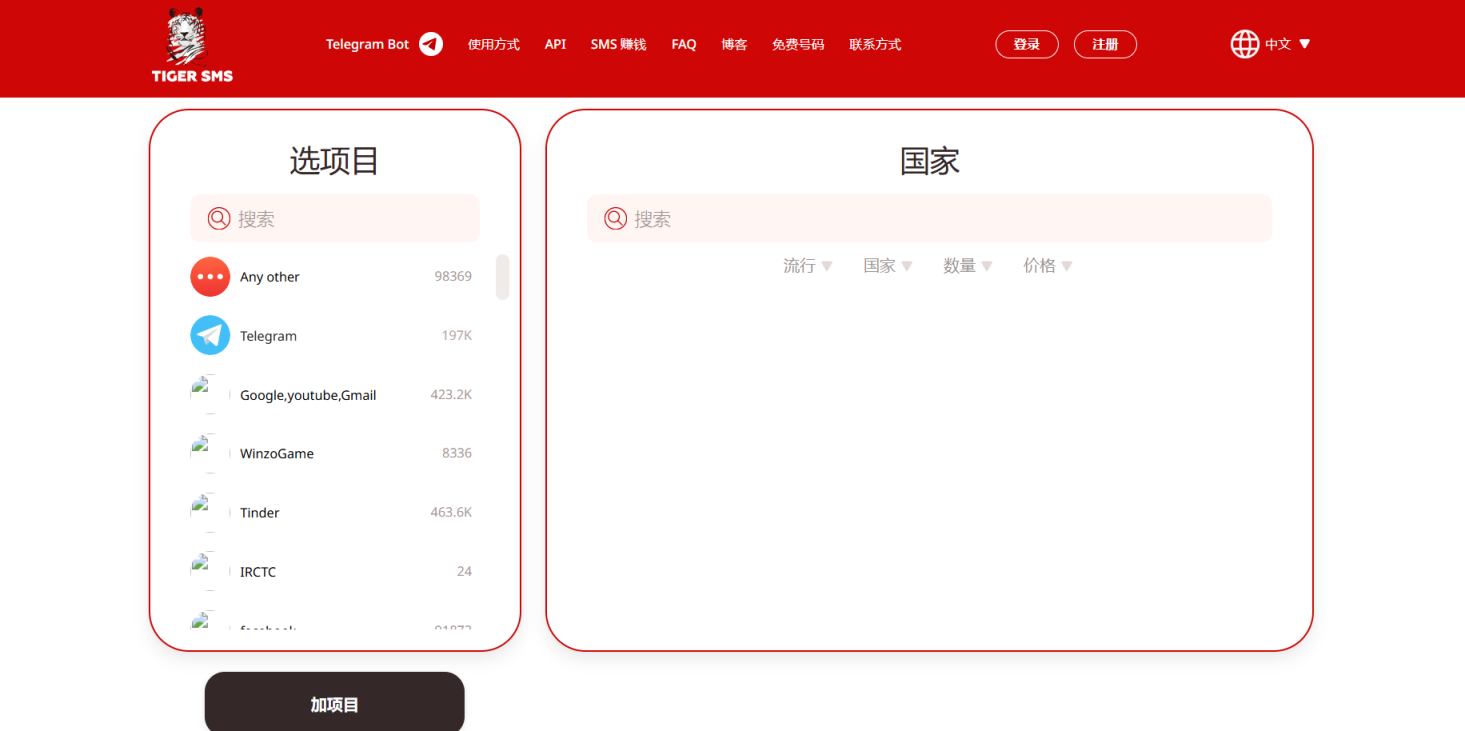
Task: Click the project list scrollbar thumb
Action: pos(502,277)
